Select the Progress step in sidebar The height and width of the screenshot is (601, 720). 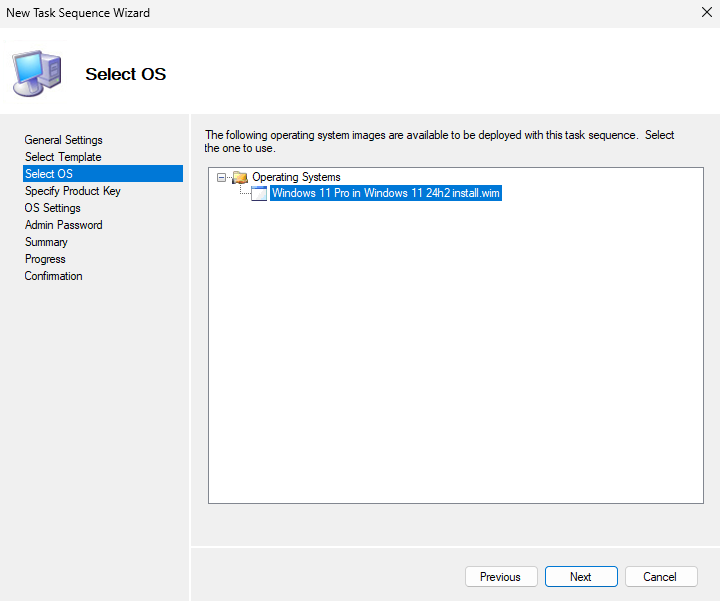45,259
